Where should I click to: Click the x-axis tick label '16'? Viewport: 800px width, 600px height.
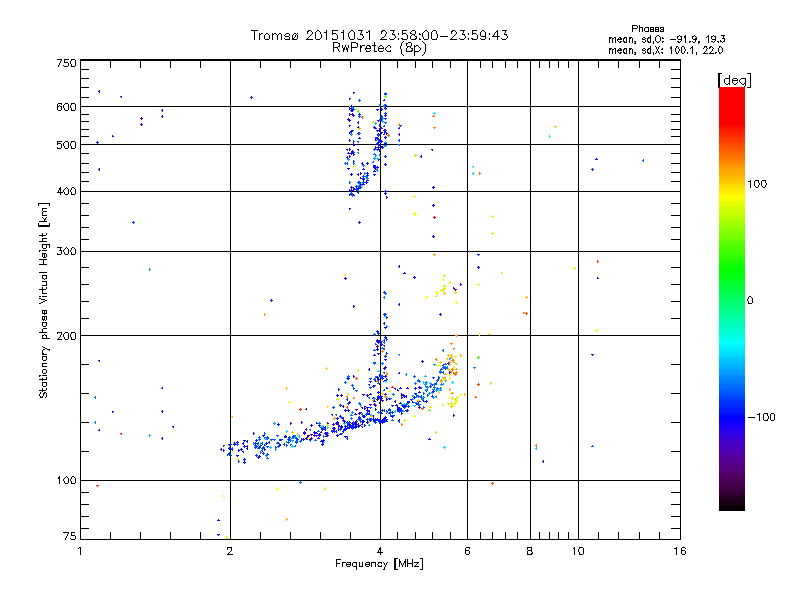pos(680,552)
